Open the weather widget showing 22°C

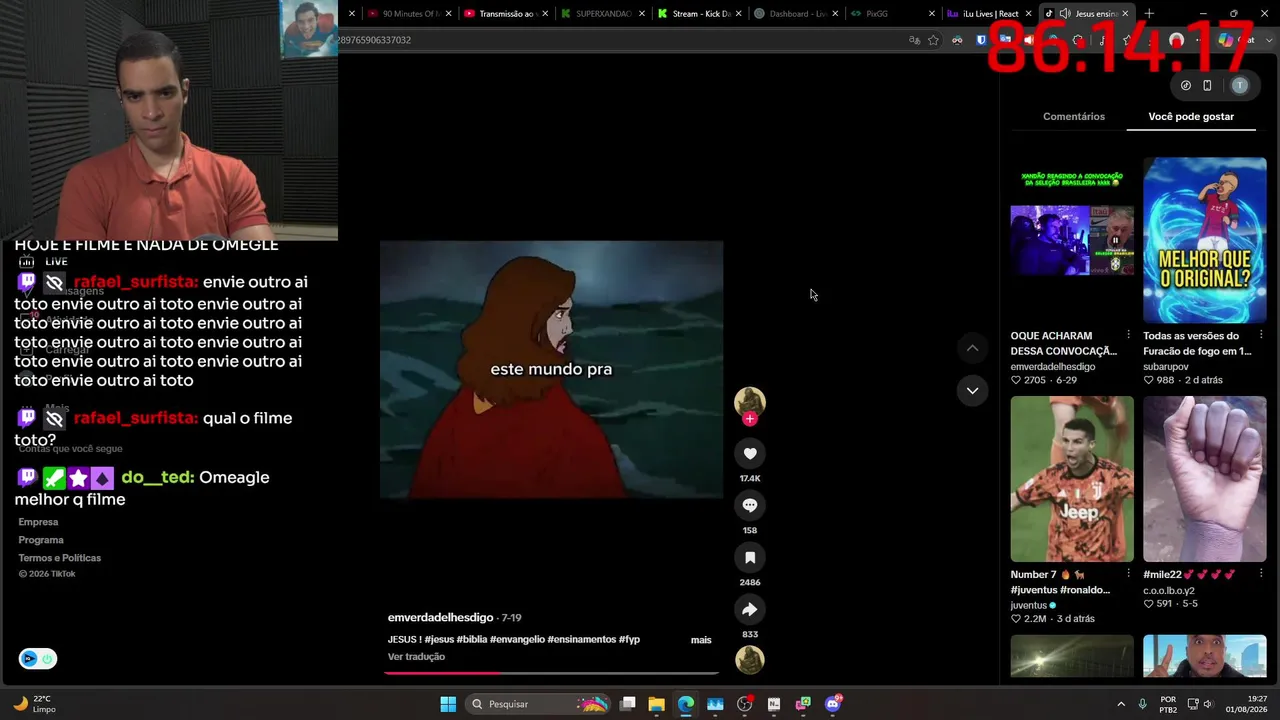coord(34,704)
